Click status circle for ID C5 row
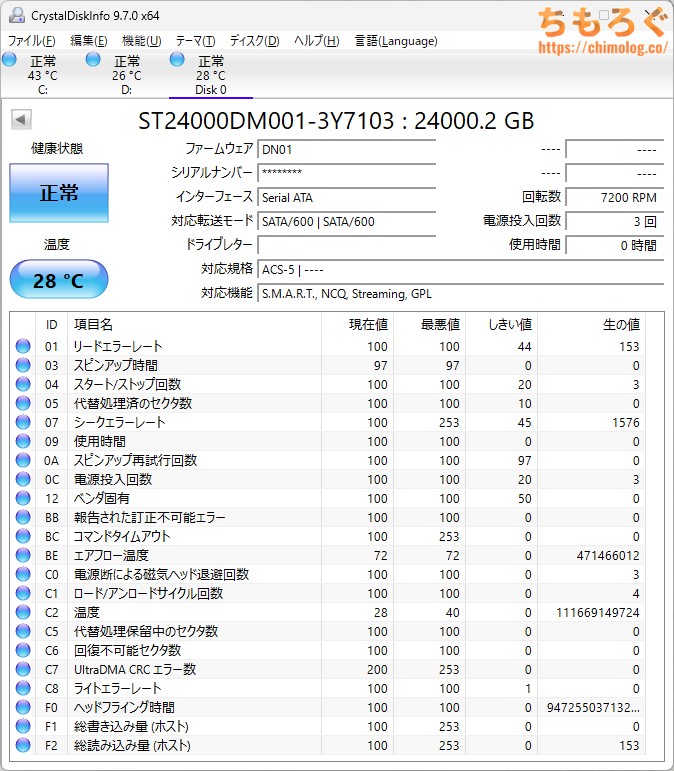The height and width of the screenshot is (771, 674). 23,631
